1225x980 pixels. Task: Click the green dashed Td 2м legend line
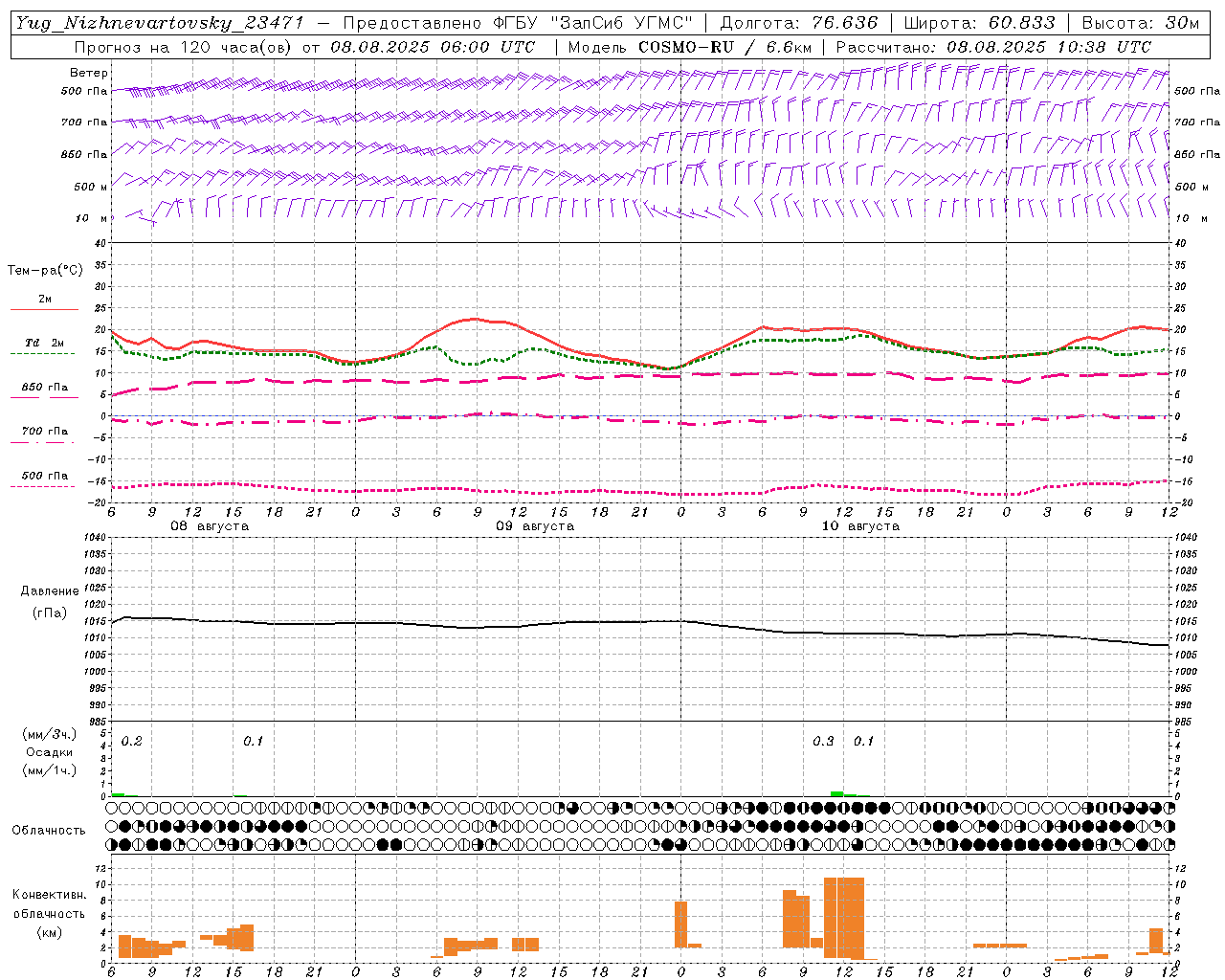pyautogui.click(x=42, y=354)
